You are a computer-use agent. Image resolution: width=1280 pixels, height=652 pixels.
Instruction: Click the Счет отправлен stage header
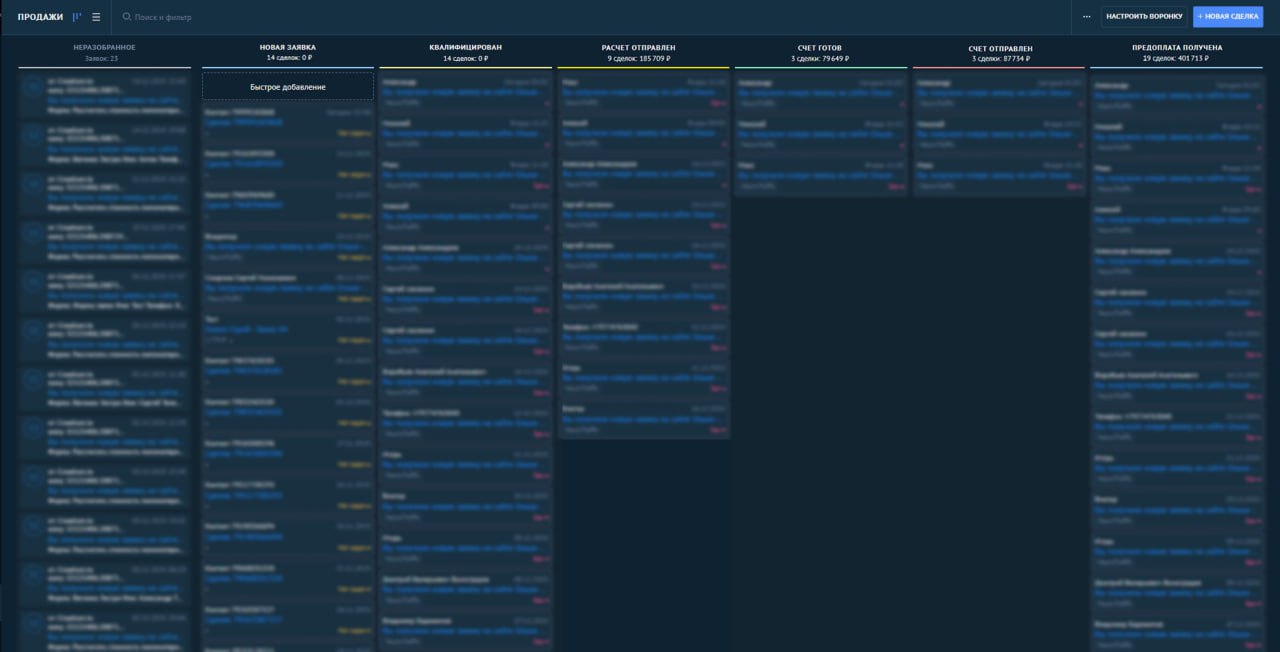click(1000, 48)
